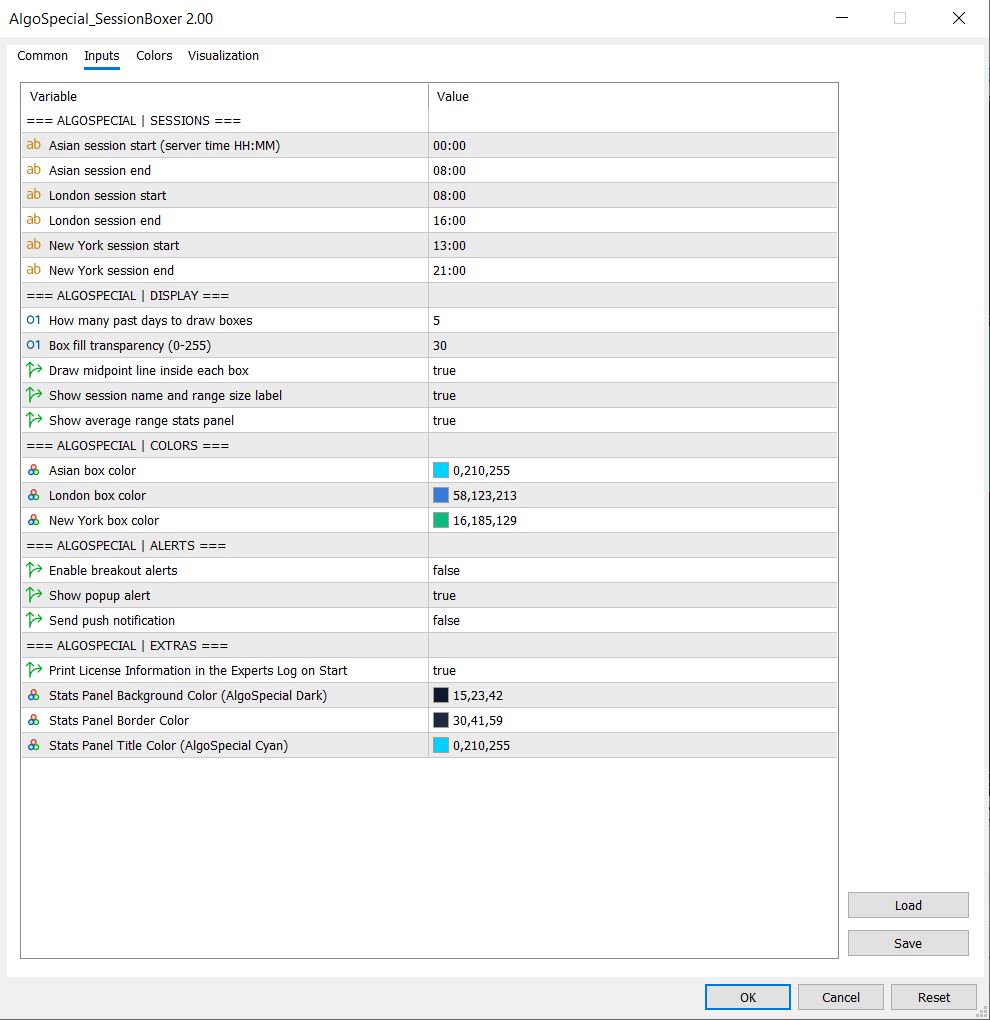Click the 'ab' icon next to Asian session end
This screenshot has height=1020, width=990.
pyautogui.click(x=33, y=170)
